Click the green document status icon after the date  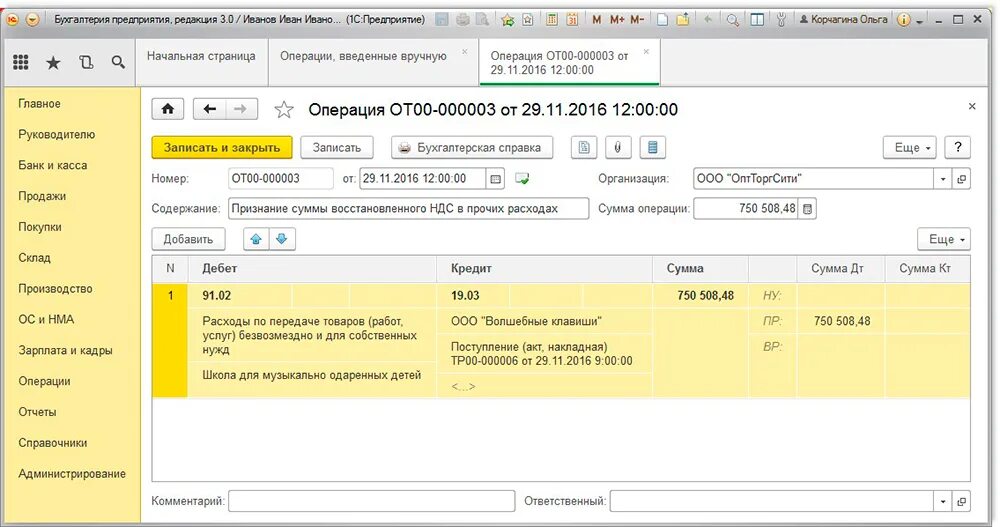coord(522,179)
